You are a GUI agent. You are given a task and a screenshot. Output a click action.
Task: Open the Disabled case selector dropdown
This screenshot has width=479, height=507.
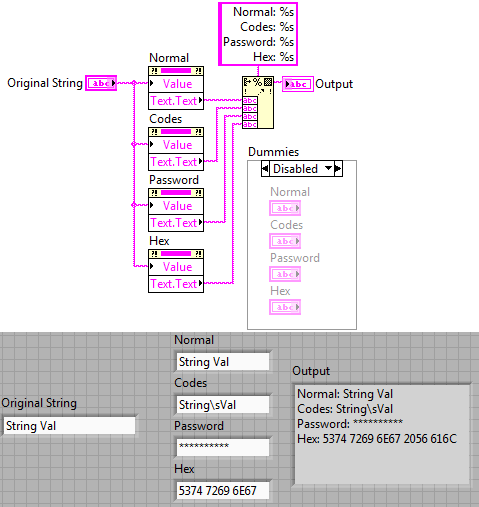click(x=328, y=168)
